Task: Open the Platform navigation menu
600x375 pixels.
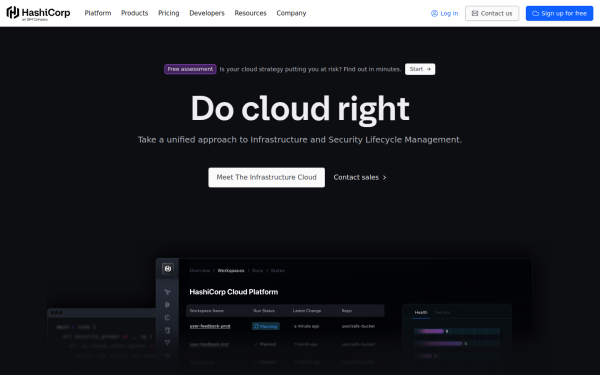Action: [98, 13]
